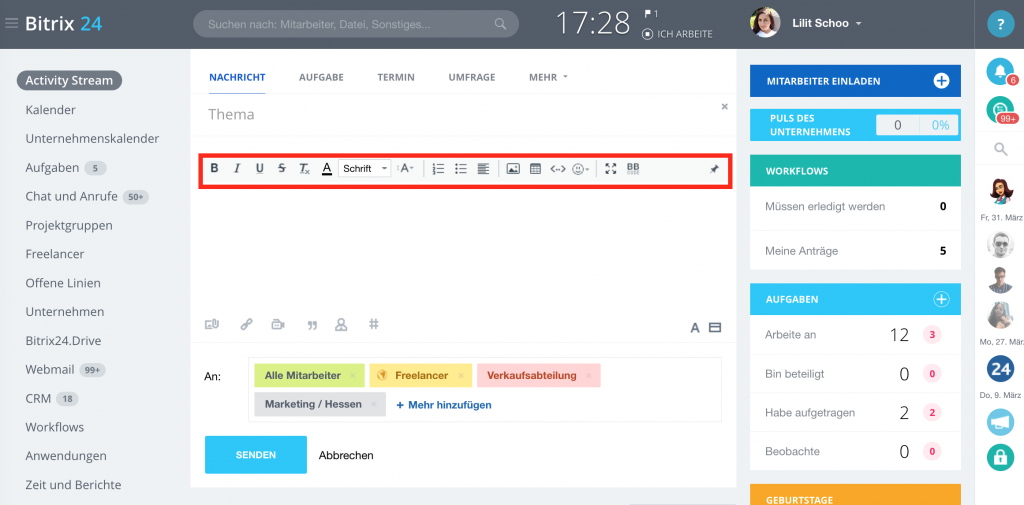Close the Thema subject field

724,106
